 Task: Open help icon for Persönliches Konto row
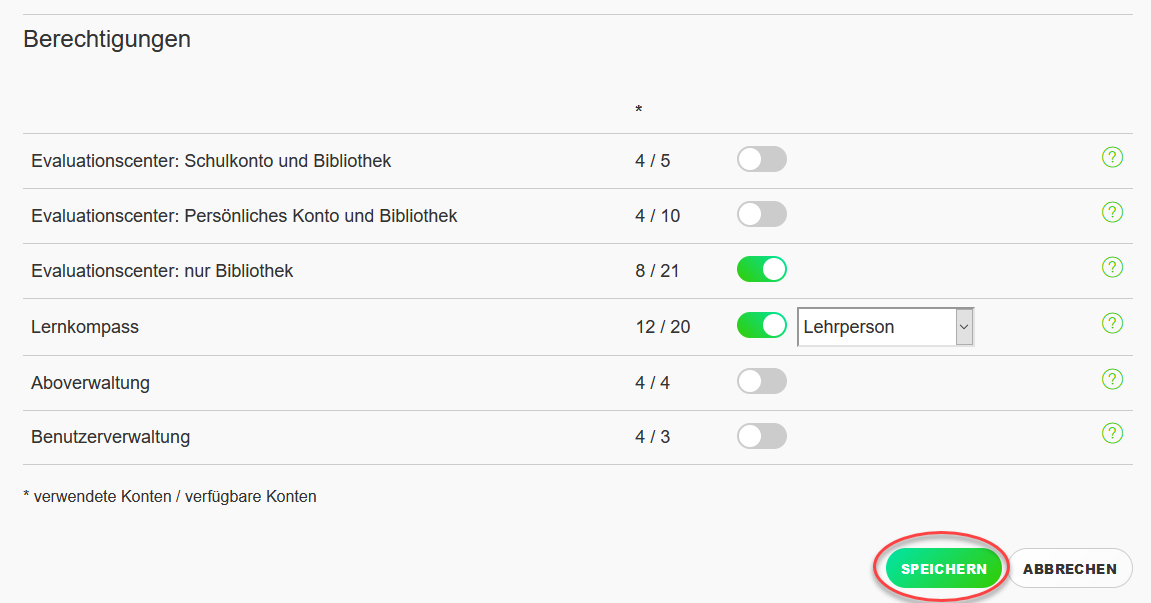click(x=1112, y=212)
